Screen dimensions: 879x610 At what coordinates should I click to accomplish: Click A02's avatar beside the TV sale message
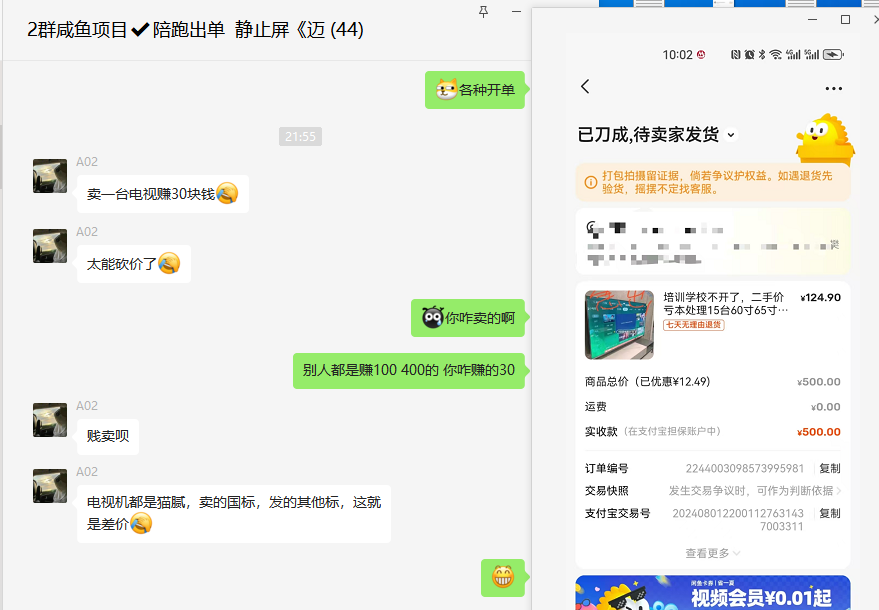[x=50, y=176]
